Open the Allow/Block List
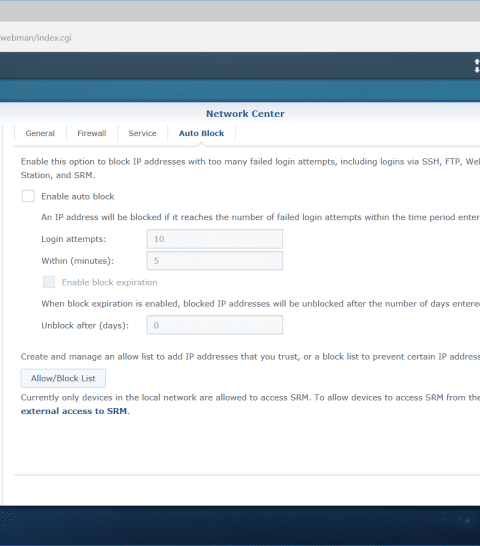480x546 pixels. click(63, 378)
